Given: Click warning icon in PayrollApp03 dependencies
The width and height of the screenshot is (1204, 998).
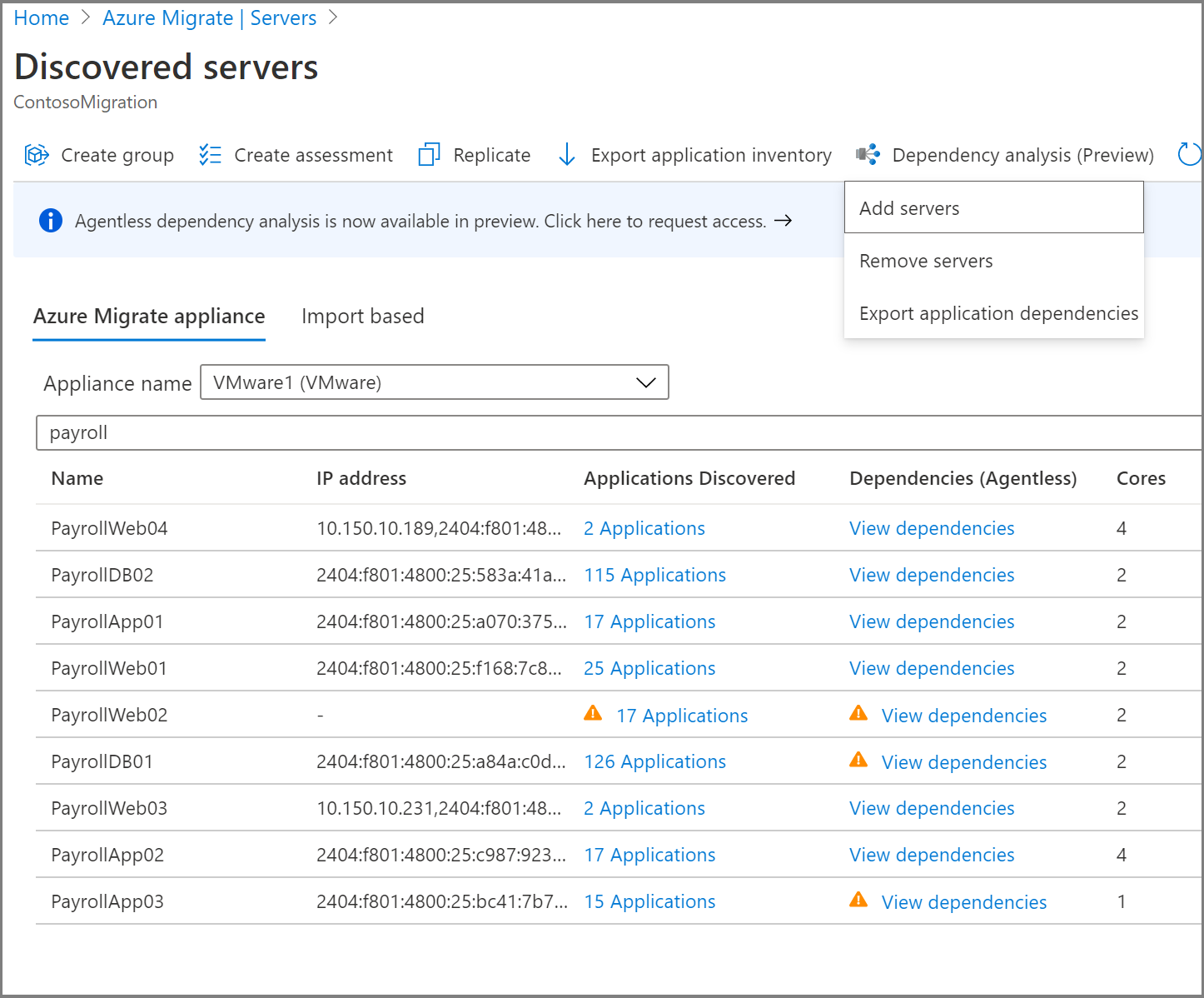Looking at the screenshot, I should 858,900.
